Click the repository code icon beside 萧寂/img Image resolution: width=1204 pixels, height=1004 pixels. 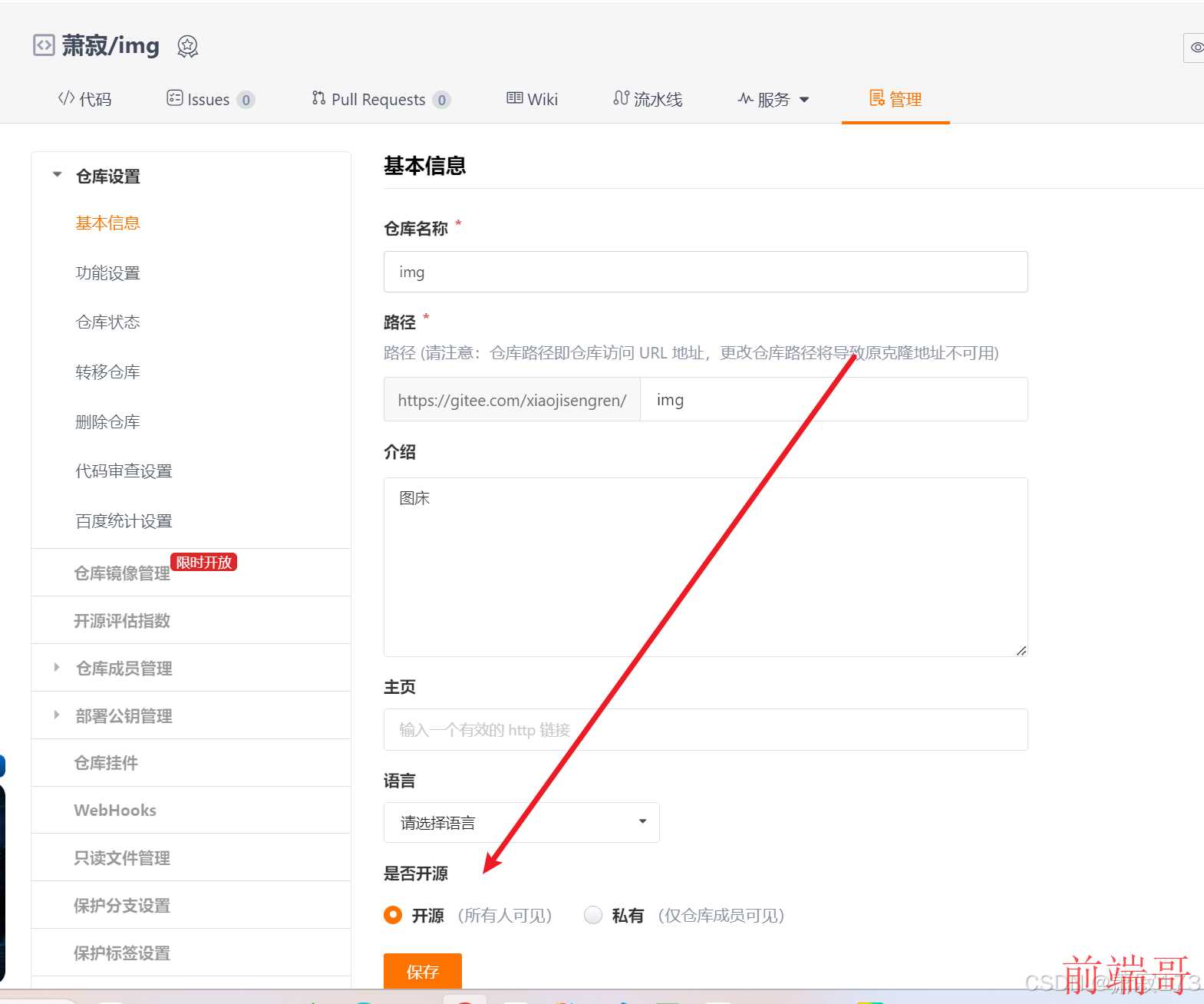coord(44,45)
